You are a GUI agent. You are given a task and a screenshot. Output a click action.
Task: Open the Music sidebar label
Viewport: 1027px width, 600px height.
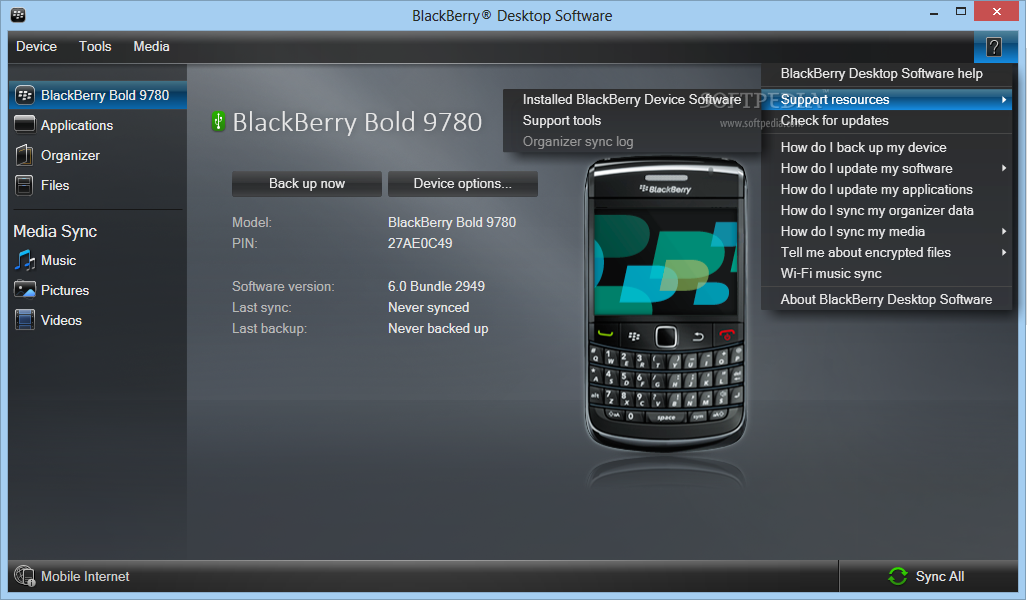pyautogui.click(x=58, y=261)
